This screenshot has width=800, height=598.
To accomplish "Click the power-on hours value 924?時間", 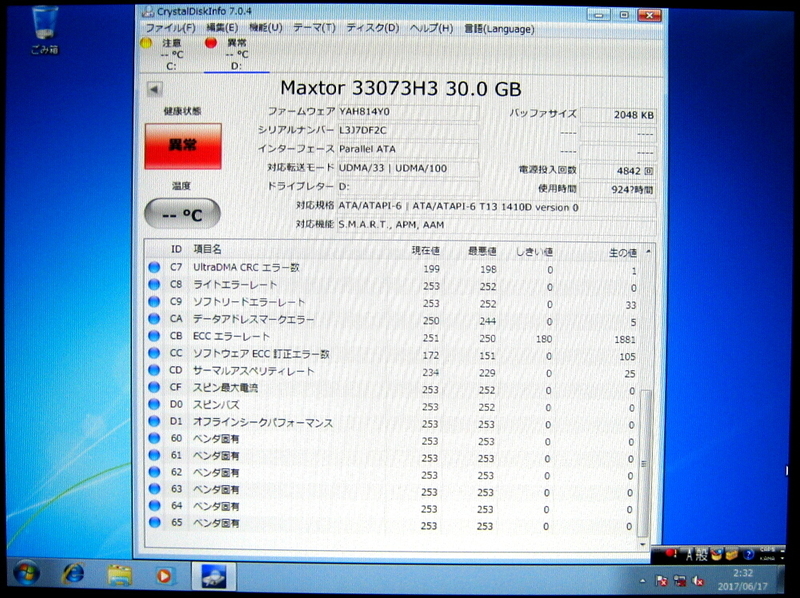I will pos(618,190).
